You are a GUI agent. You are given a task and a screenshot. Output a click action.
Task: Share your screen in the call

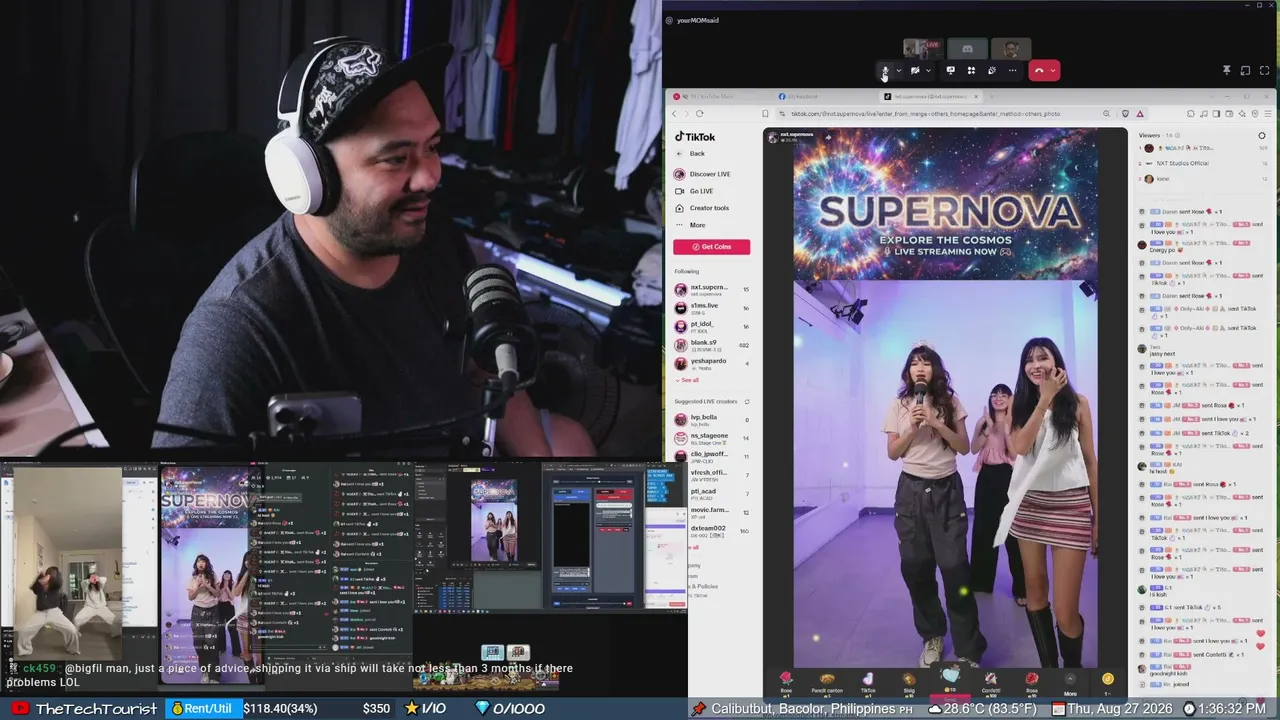pos(950,71)
